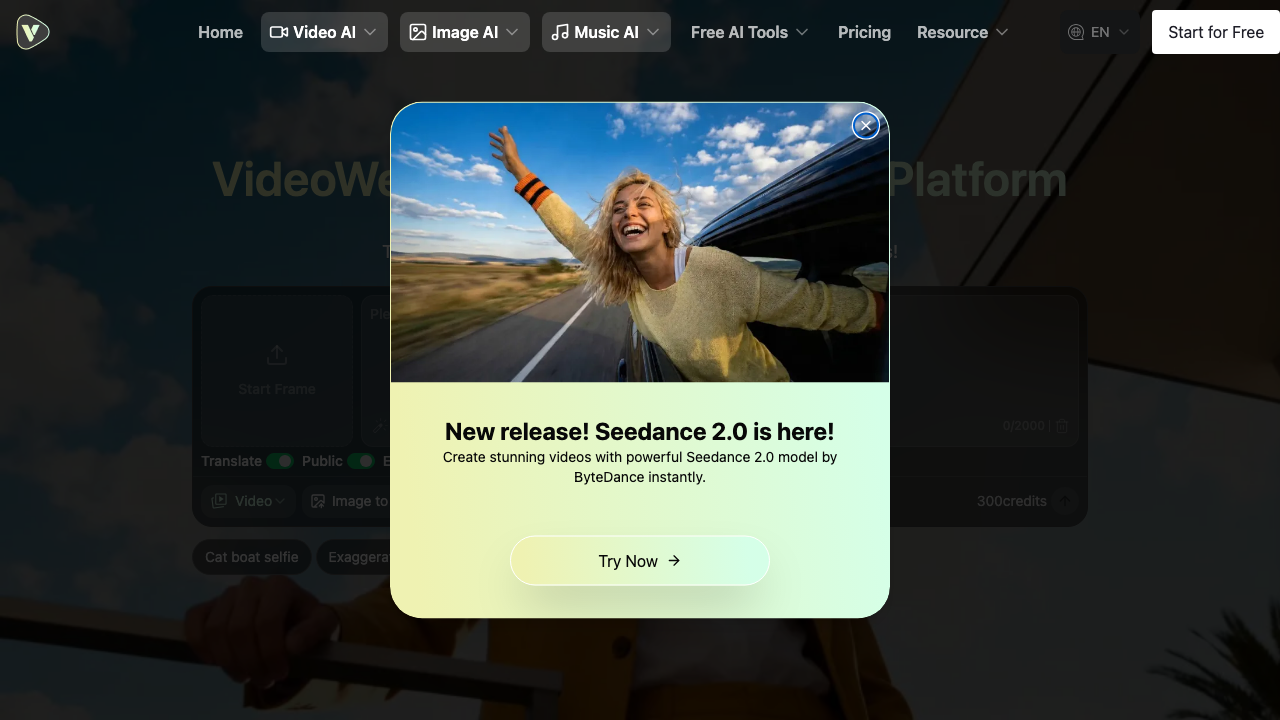This screenshot has height=720, width=1280.
Task: Click the picture icon in Image AI
Action: pyautogui.click(x=418, y=32)
